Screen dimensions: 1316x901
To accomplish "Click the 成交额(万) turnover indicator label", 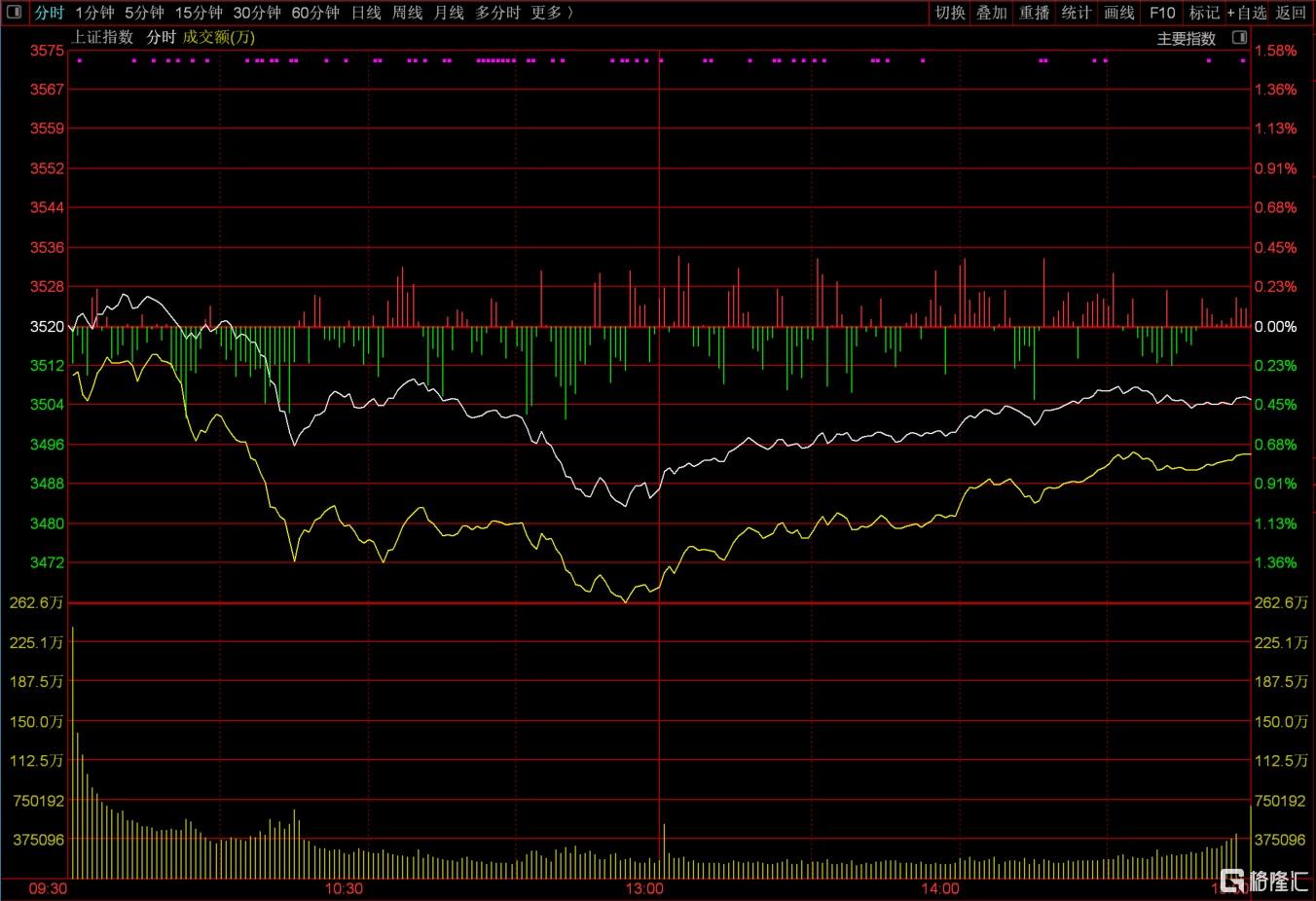I will 219,37.
